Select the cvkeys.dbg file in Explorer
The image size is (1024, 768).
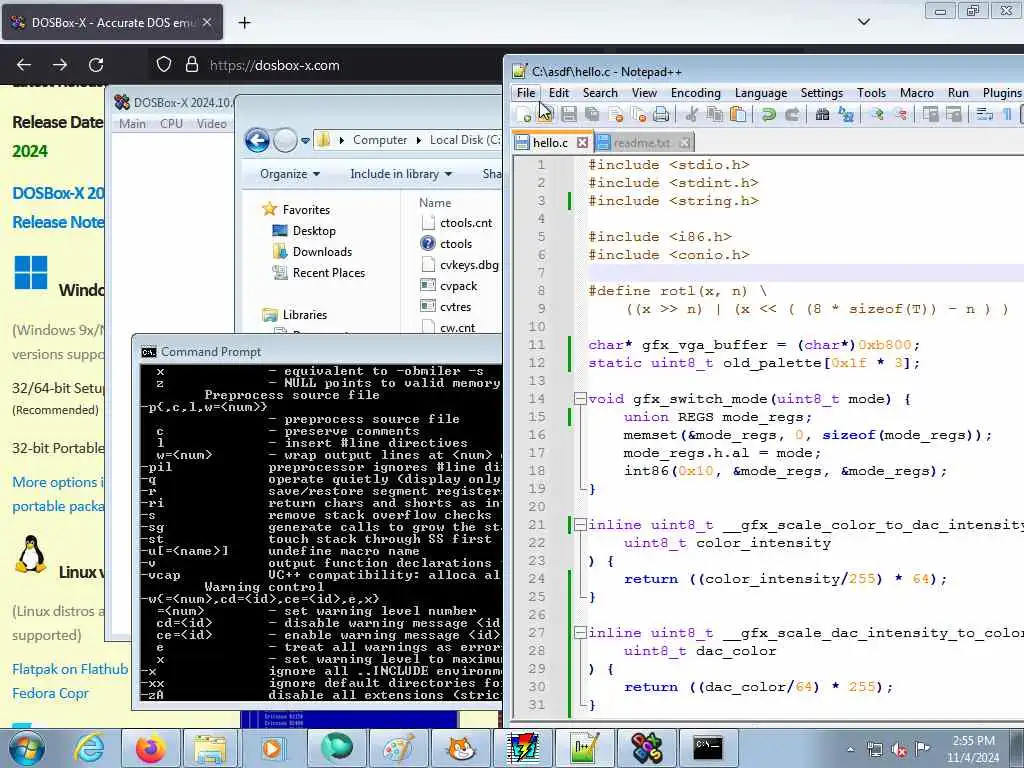[x=469, y=264]
